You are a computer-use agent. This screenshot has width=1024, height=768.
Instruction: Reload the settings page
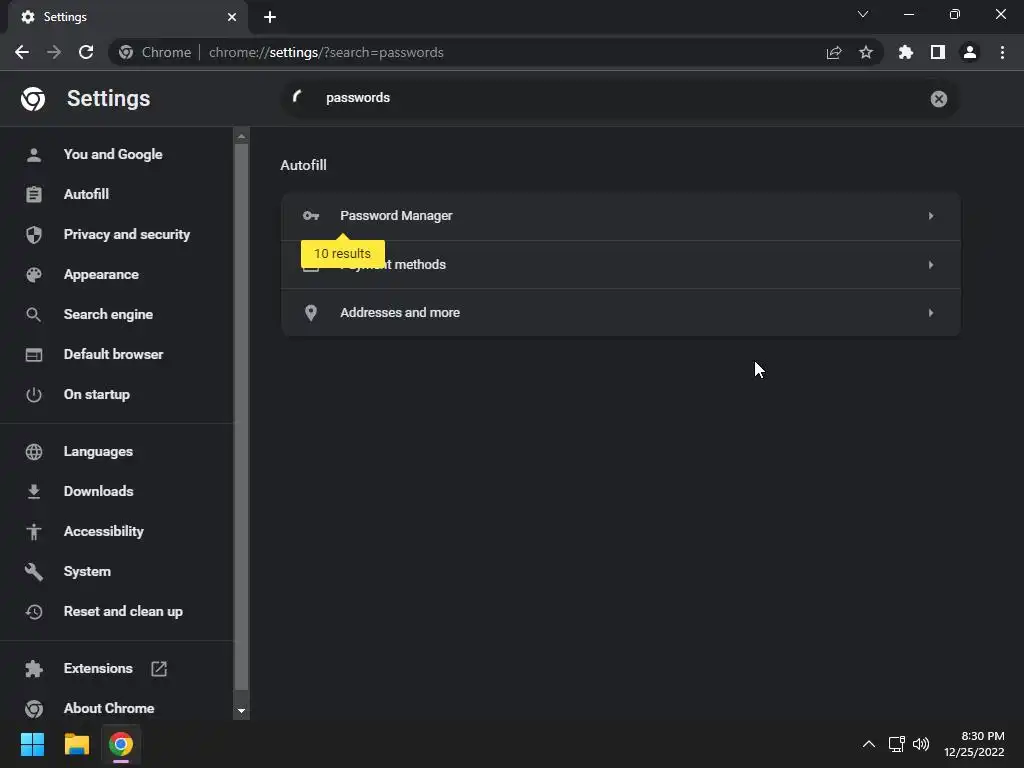pos(86,52)
